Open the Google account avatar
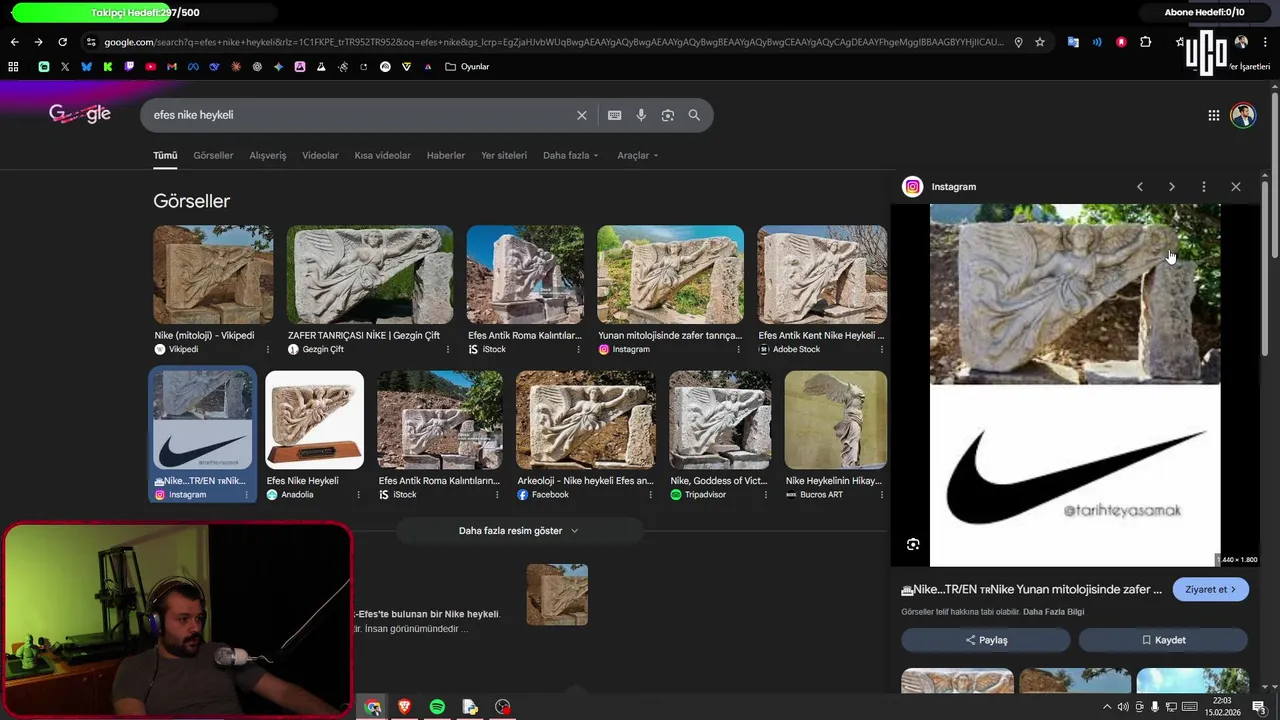Screen dimensions: 1280x720 (1243, 115)
